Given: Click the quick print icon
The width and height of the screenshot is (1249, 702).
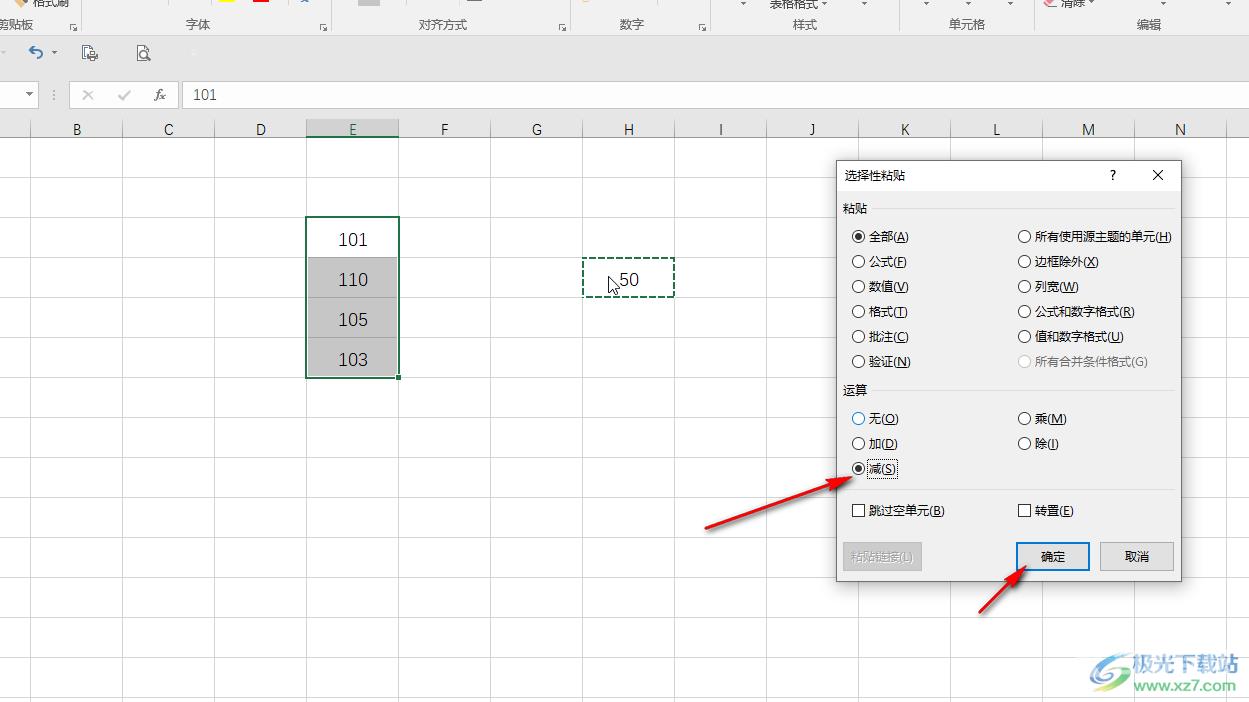Looking at the screenshot, I should 90,53.
